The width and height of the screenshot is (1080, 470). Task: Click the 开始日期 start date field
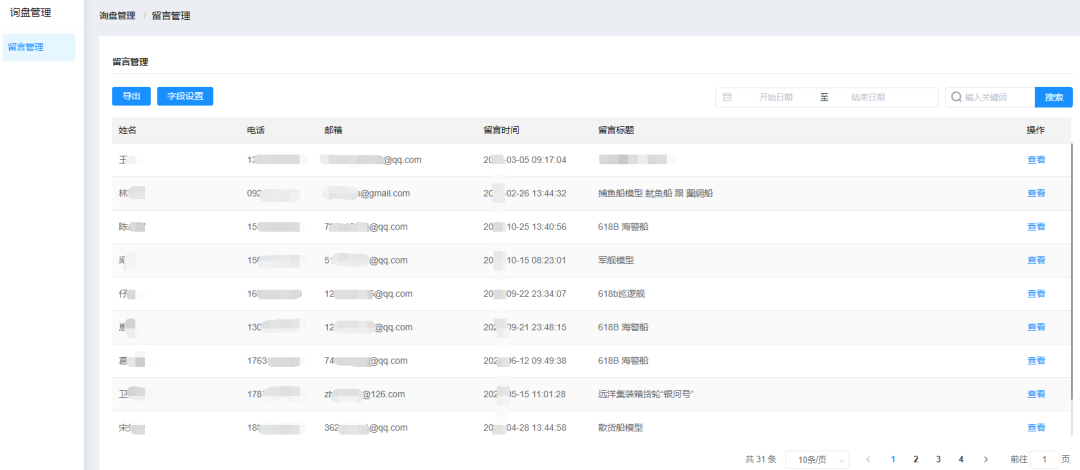776,97
